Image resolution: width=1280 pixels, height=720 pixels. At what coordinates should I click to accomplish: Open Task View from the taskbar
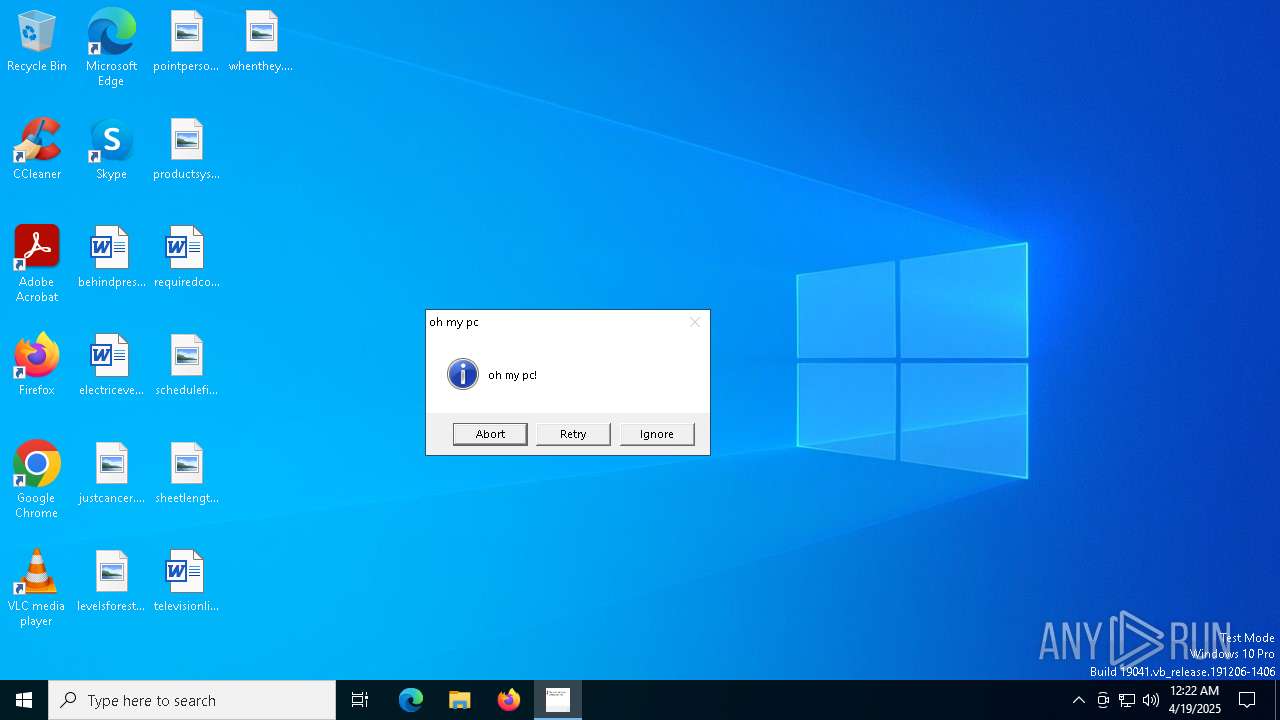pos(360,700)
